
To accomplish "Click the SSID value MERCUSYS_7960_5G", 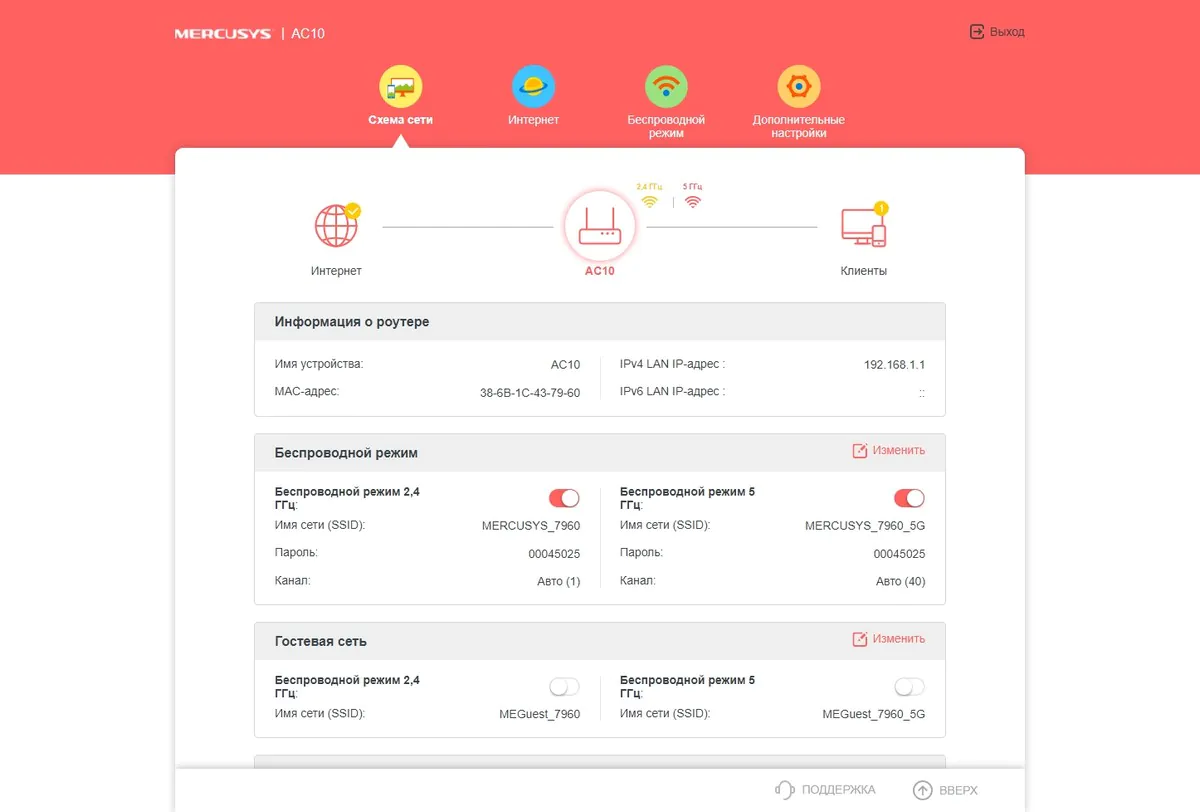I will pos(865,526).
